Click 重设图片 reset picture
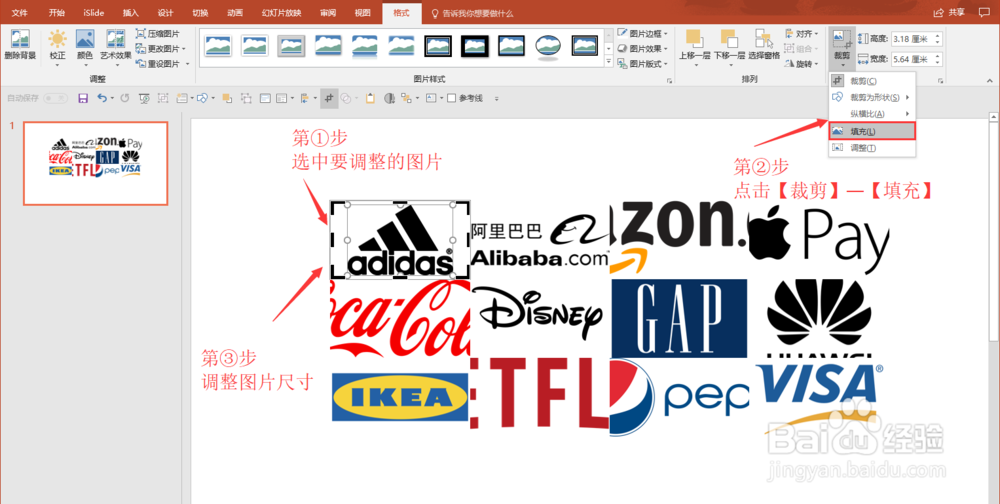1000x504 pixels. point(163,64)
